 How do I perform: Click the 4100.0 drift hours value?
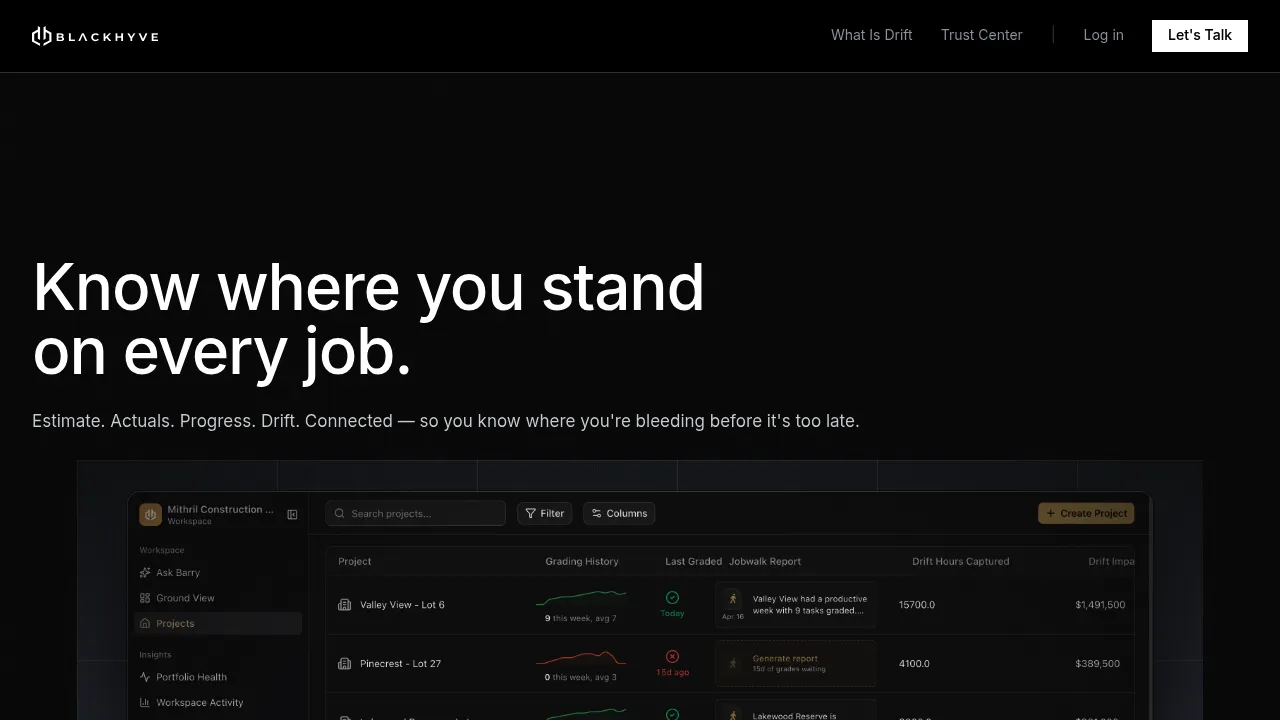coord(914,664)
